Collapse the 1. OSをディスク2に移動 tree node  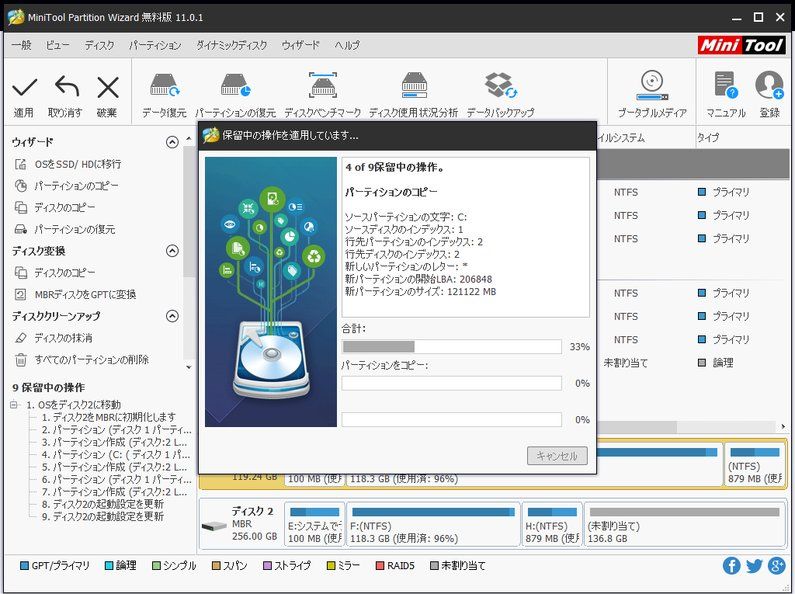pos(14,404)
